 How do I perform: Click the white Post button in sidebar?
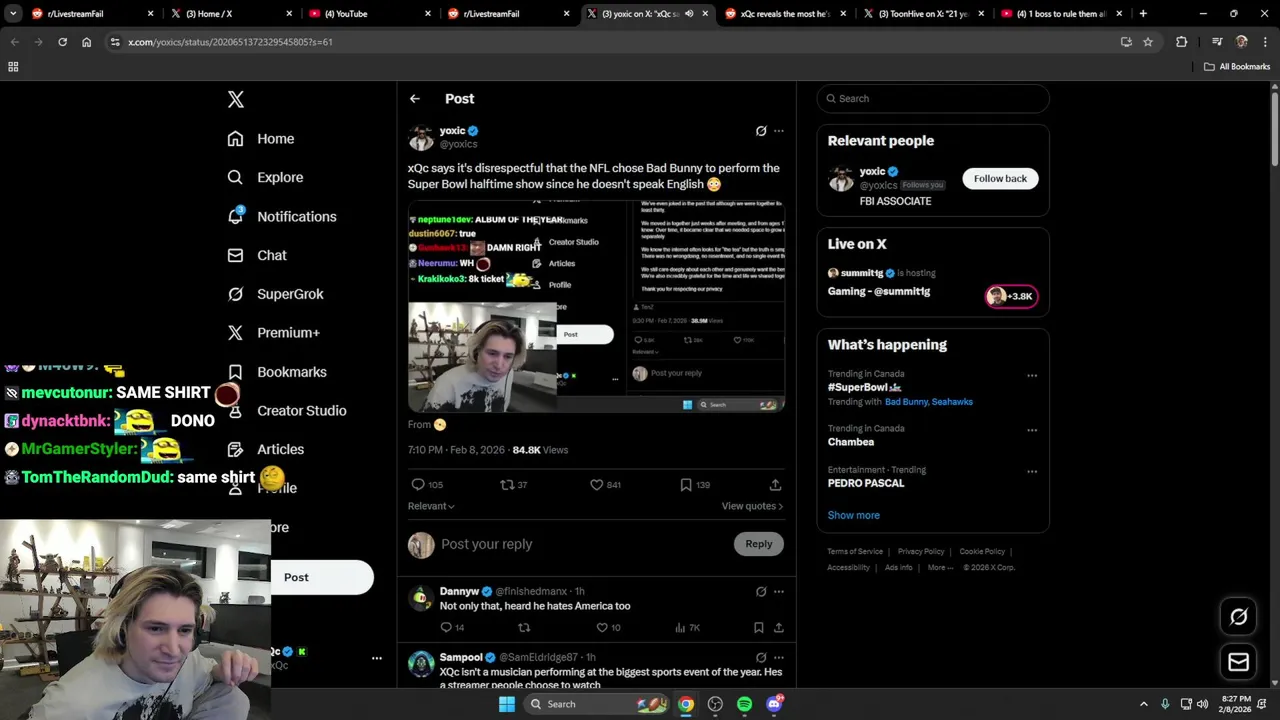tap(322, 577)
